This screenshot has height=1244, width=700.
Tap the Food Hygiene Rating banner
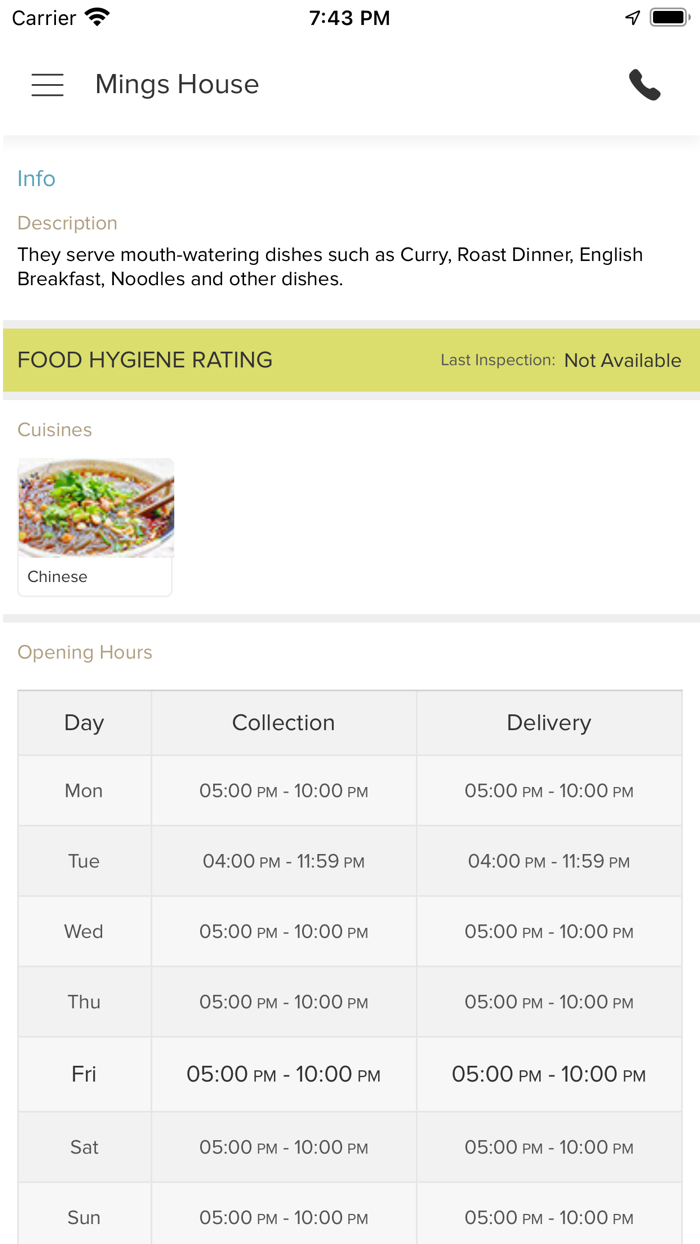(x=145, y=360)
